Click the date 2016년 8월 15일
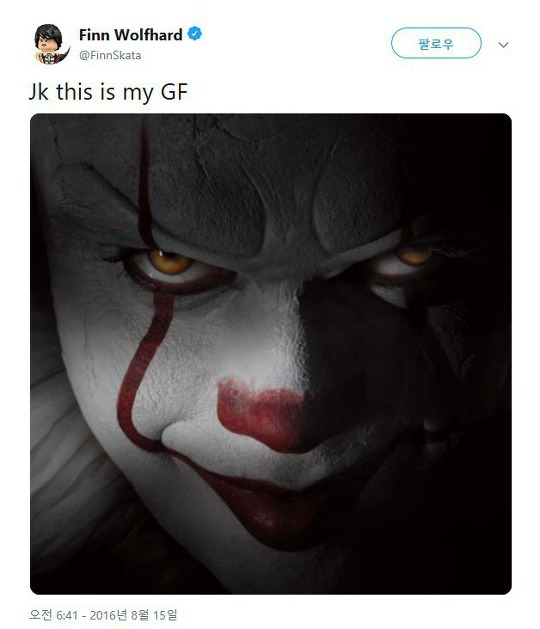 pos(133,615)
